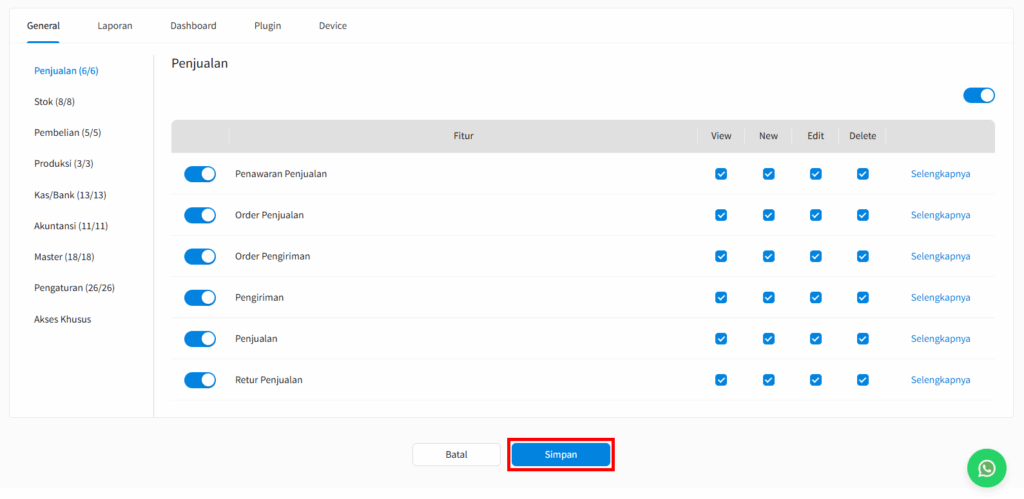
Task: Expand Selengkapnya for Penawaran Penjualan
Action: pyautogui.click(x=940, y=174)
